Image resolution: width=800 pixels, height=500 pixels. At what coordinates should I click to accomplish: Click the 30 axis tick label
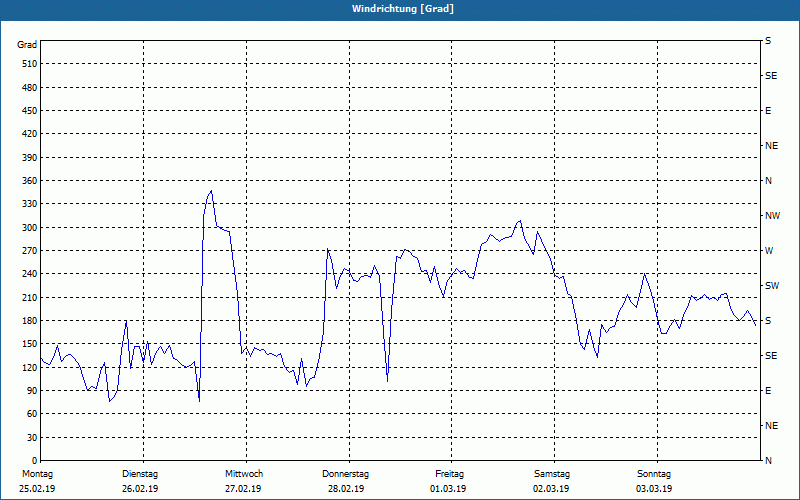(x=32, y=437)
